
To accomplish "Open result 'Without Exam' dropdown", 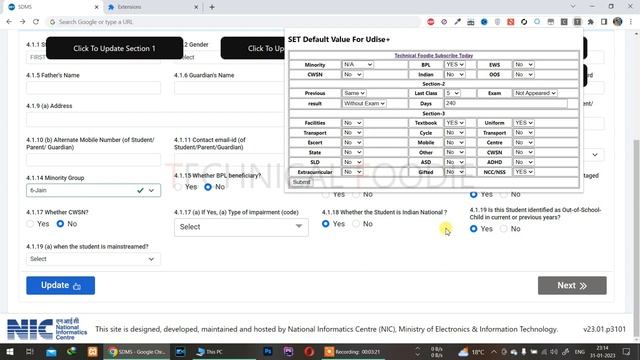I will pyautogui.click(x=364, y=104).
